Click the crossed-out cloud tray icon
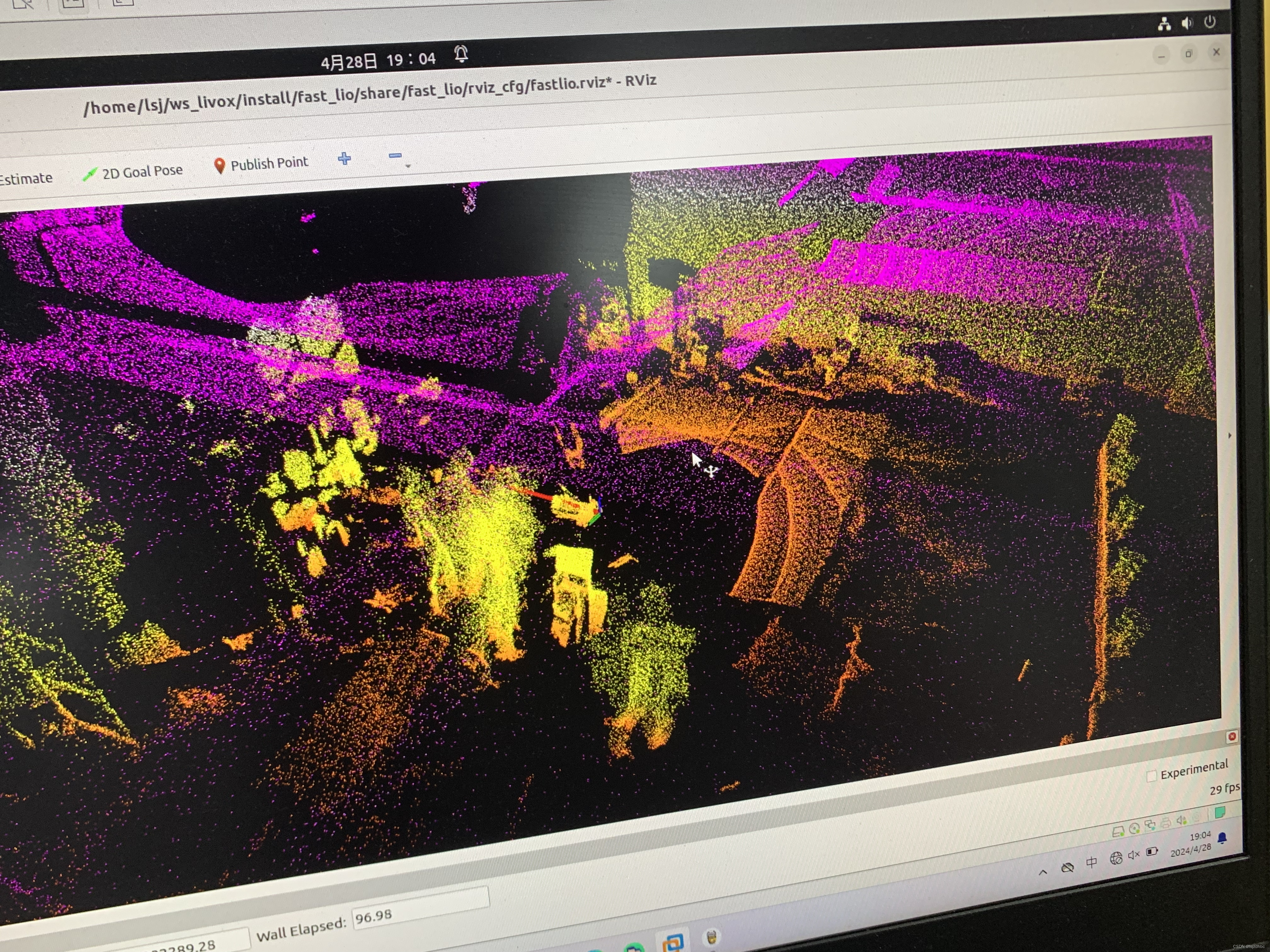This screenshot has height=952, width=1270. [1067, 867]
